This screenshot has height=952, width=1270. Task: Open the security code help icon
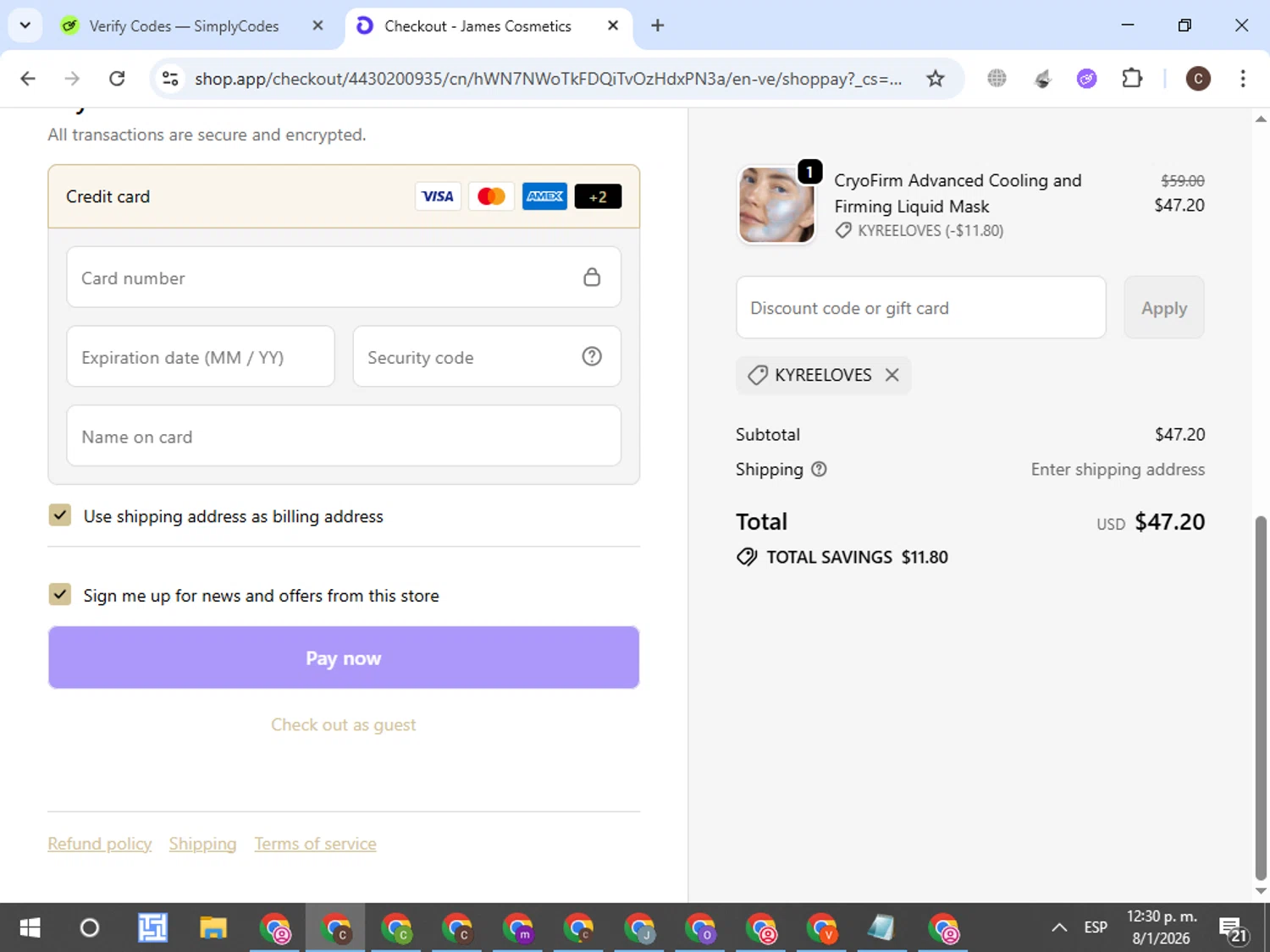pos(592,356)
